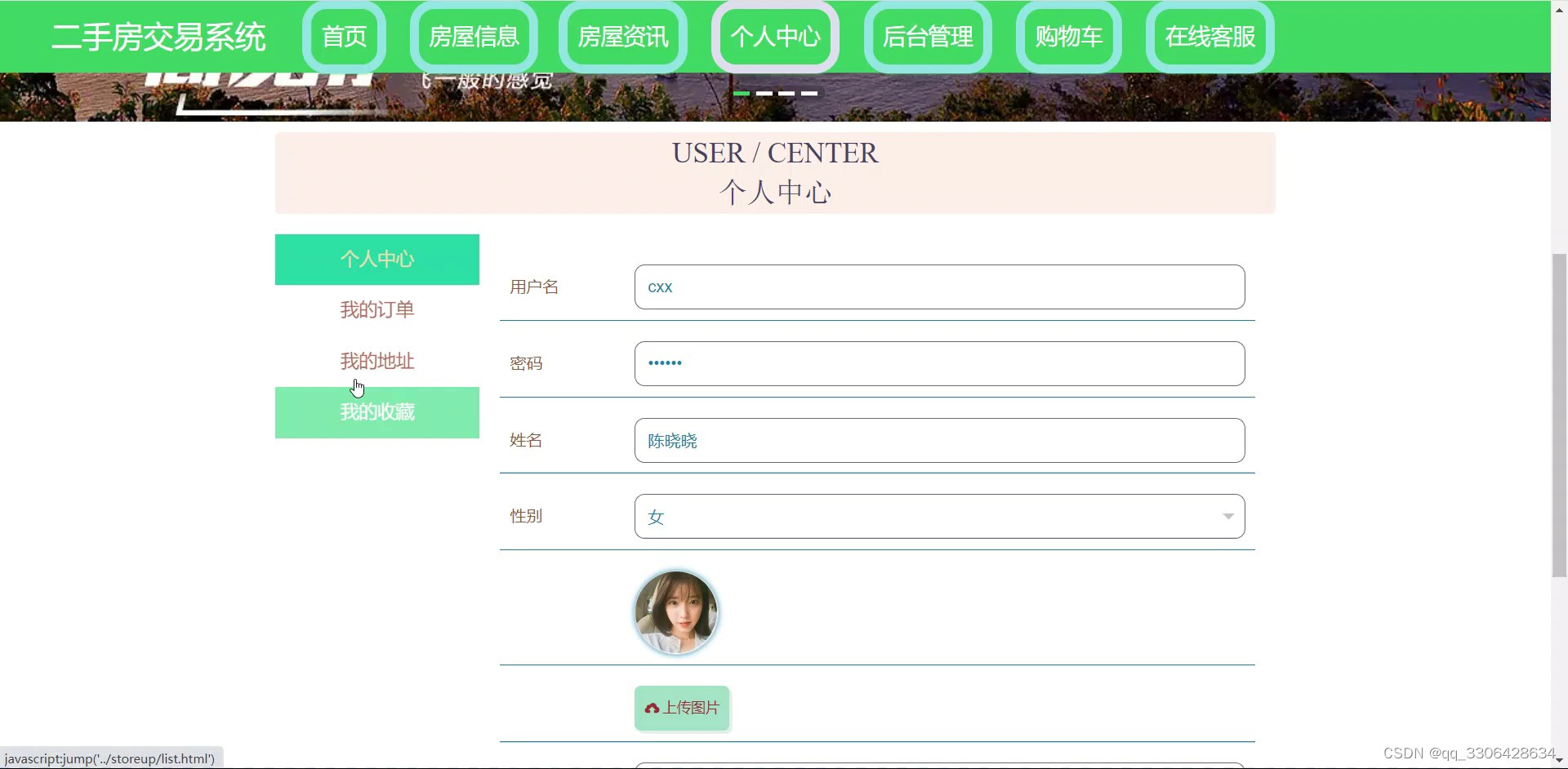Open the 在线客服 online support page
The height and width of the screenshot is (769, 1568).
coord(1210,36)
